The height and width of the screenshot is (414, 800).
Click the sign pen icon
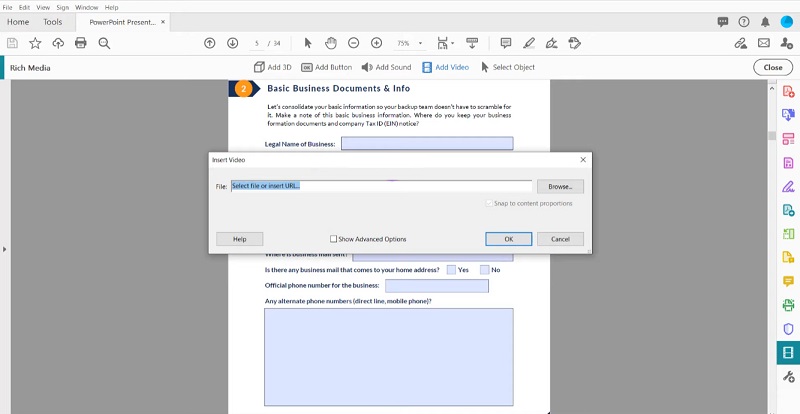click(552, 43)
